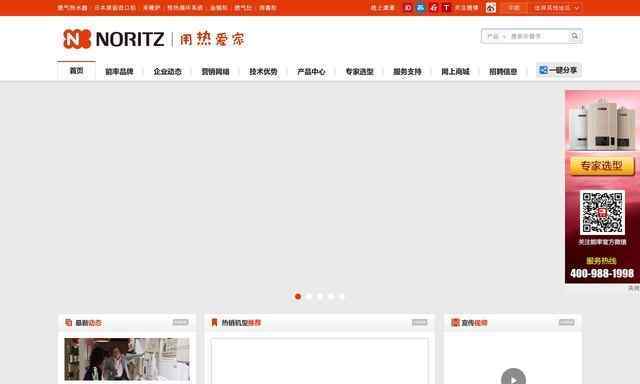This screenshot has height=384, width=640.
Task: Open the 专家选型 menu item
Action: point(359,71)
